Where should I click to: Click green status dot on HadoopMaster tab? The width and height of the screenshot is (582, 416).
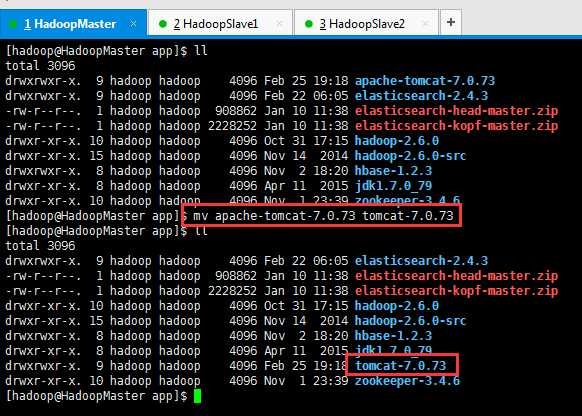coord(12,24)
